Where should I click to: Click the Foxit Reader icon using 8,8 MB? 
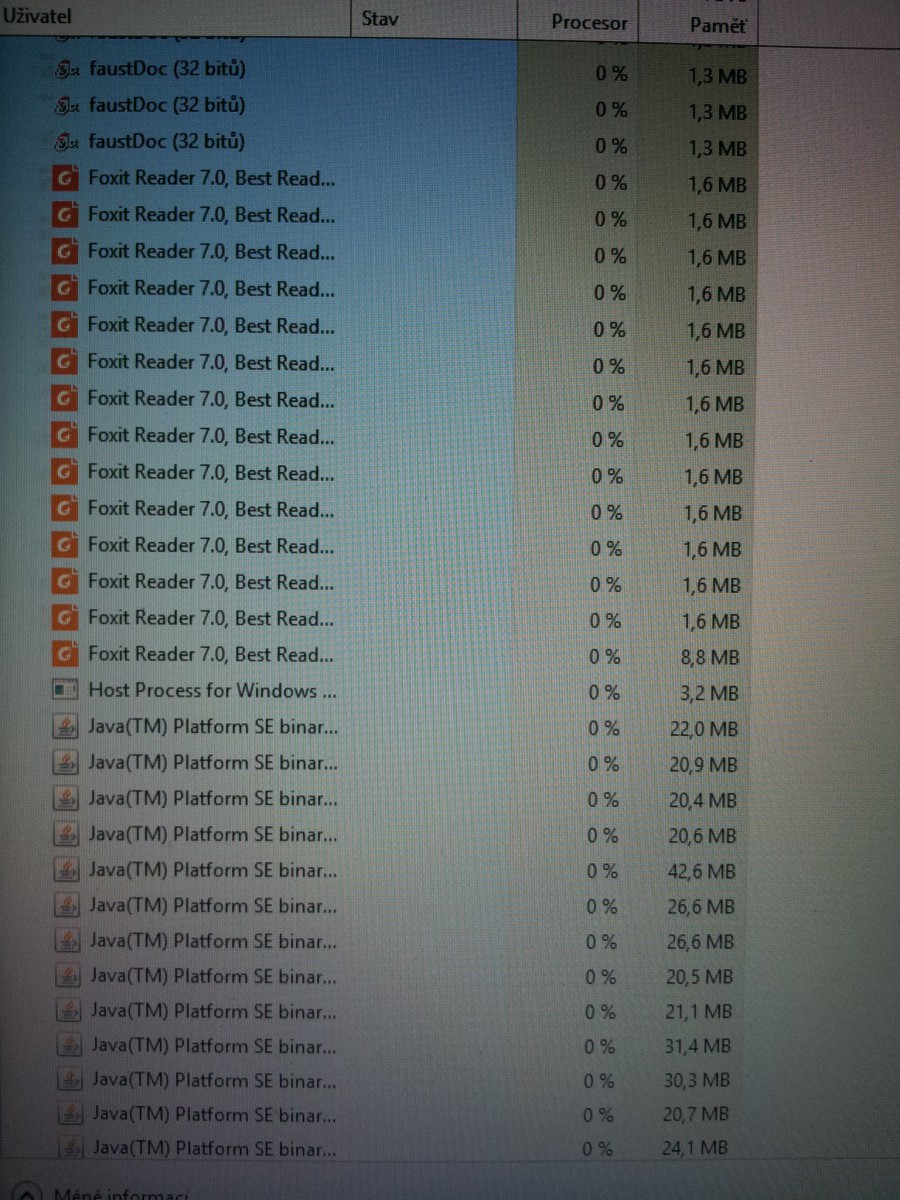pos(65,655)
